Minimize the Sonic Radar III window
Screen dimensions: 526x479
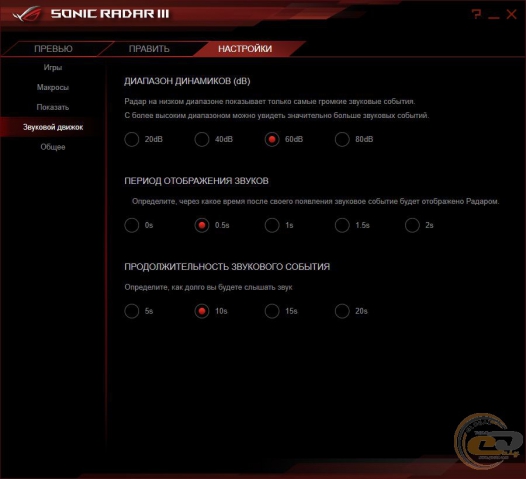click(x=493, y=17)
